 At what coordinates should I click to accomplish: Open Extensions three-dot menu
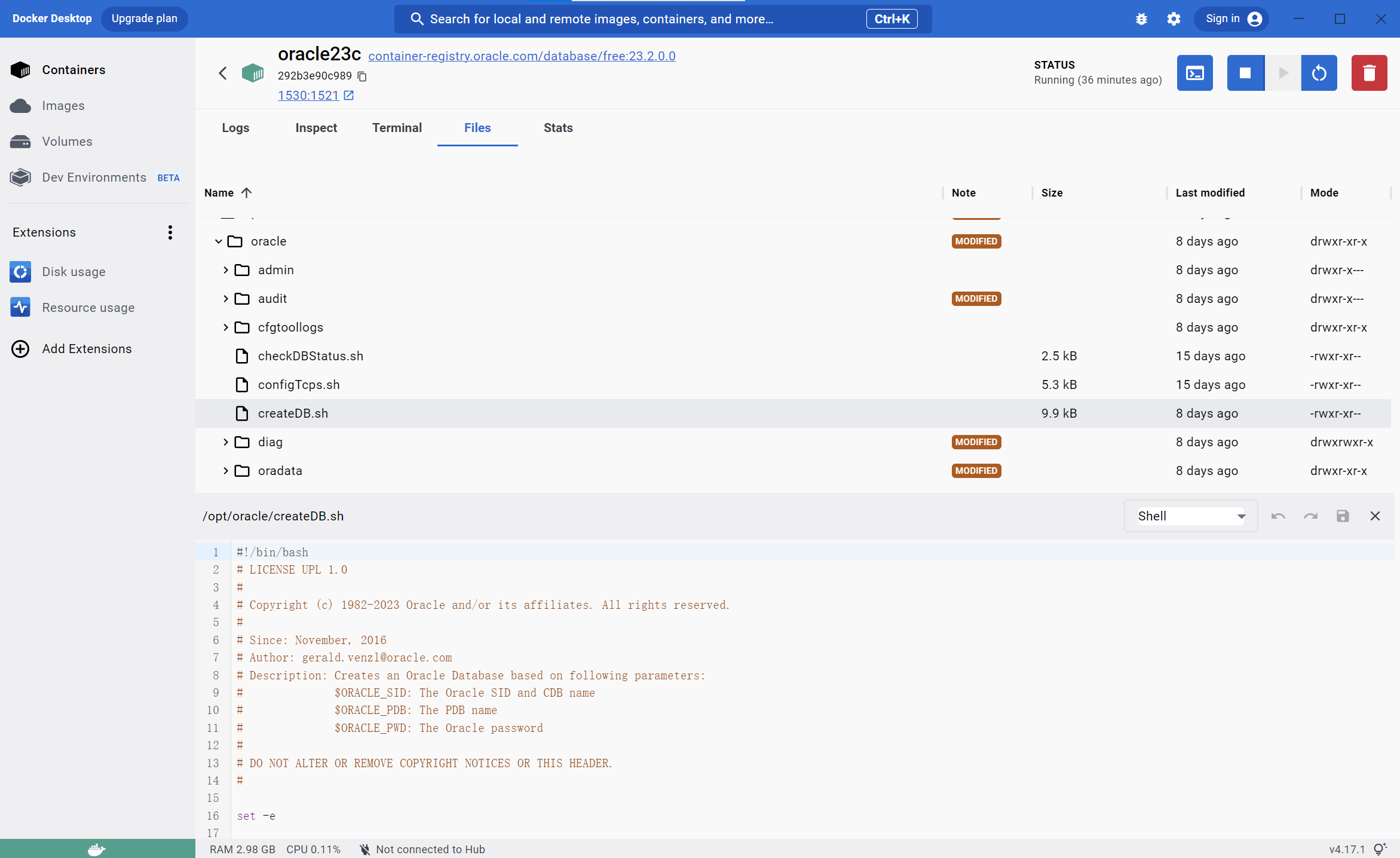coord(170,232)
